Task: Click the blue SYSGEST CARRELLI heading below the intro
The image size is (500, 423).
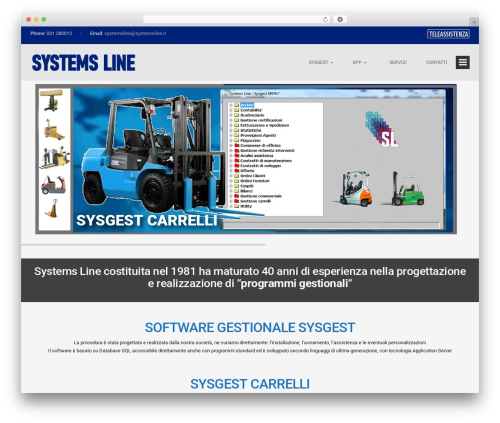Action: coord(250,384)
